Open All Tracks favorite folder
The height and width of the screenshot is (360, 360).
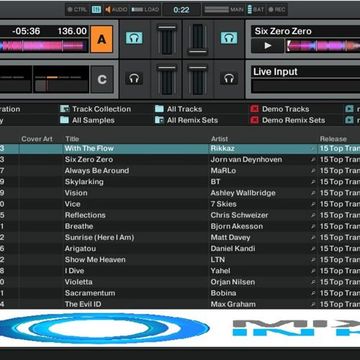pos(178,109)
